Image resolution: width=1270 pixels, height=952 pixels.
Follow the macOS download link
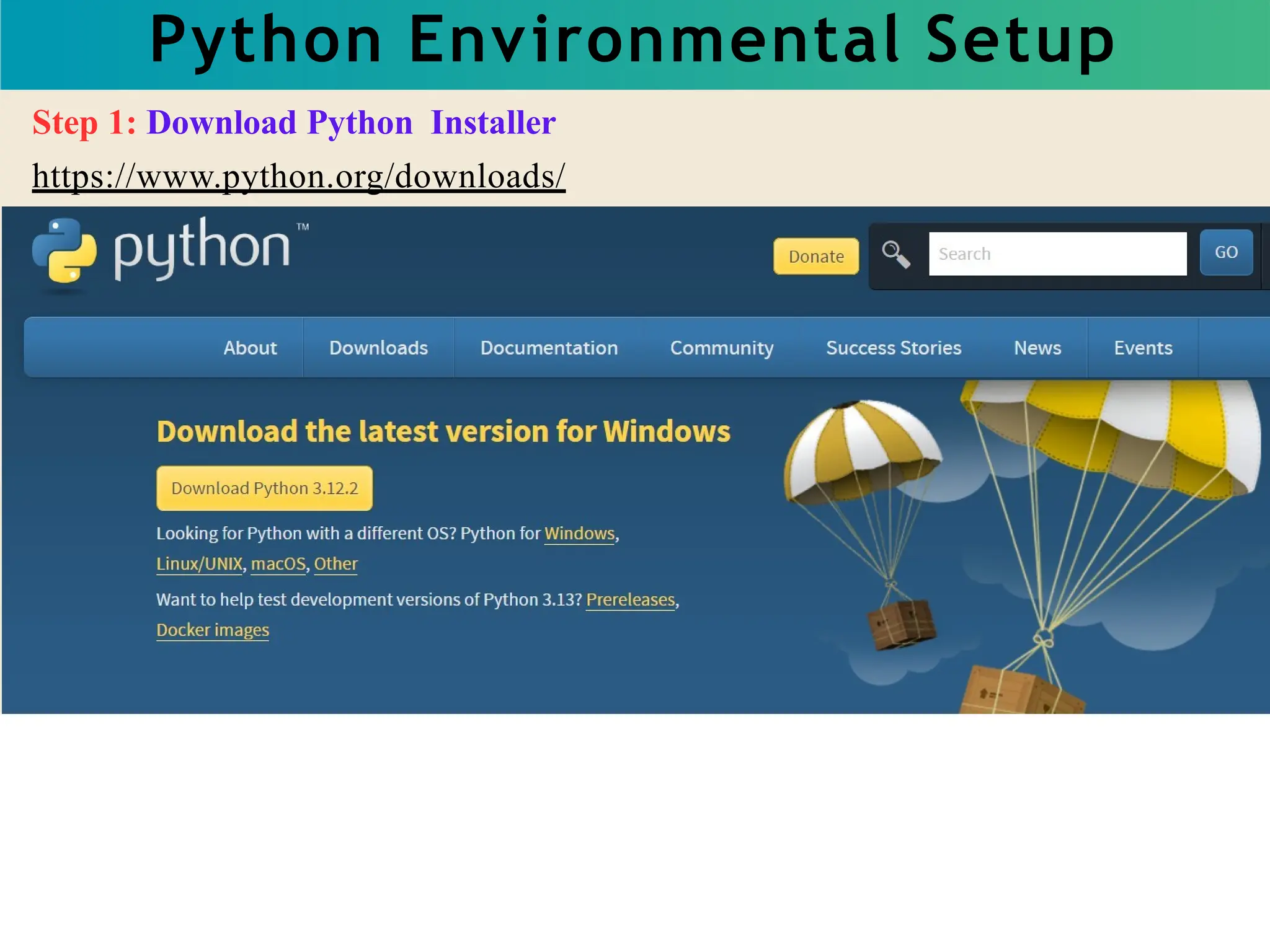[x=278, y=564]
